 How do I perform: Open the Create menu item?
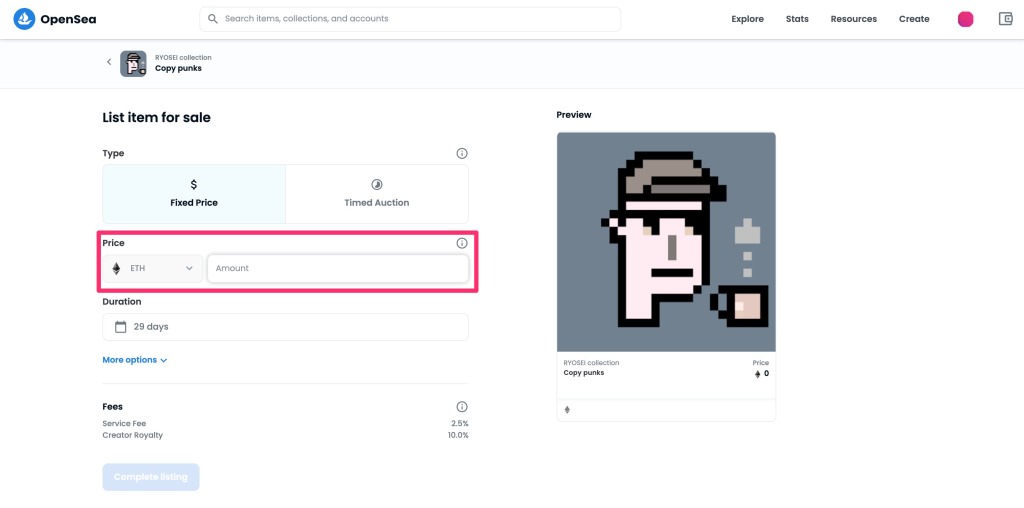pyautogui.click(x=914, y=19)
